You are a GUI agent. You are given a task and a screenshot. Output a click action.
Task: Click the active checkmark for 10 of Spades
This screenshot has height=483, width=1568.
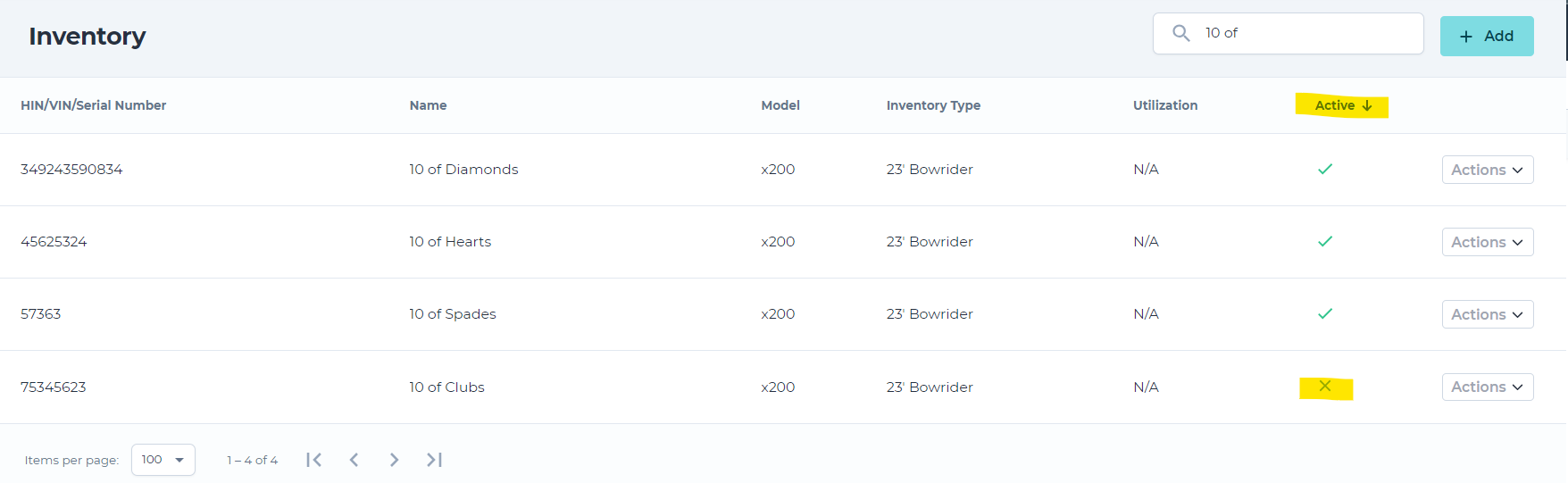pos(1325,313)
